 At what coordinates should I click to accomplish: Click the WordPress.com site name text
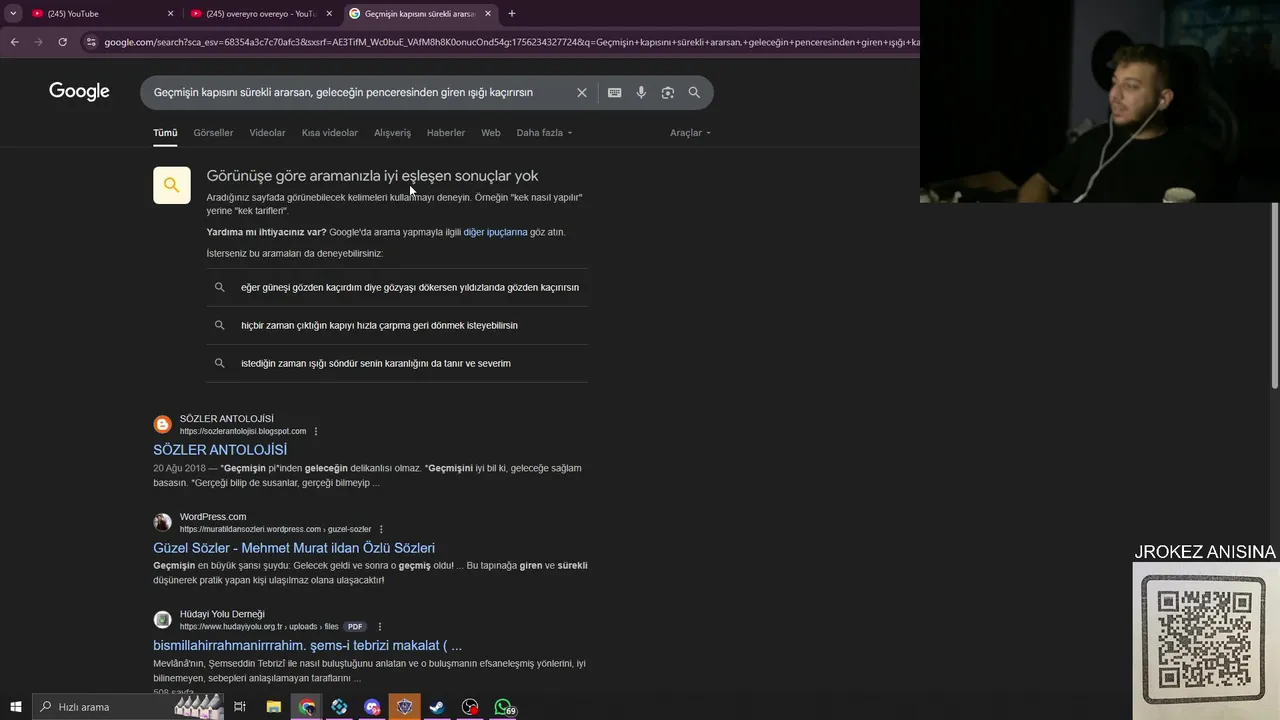(213, 517)
